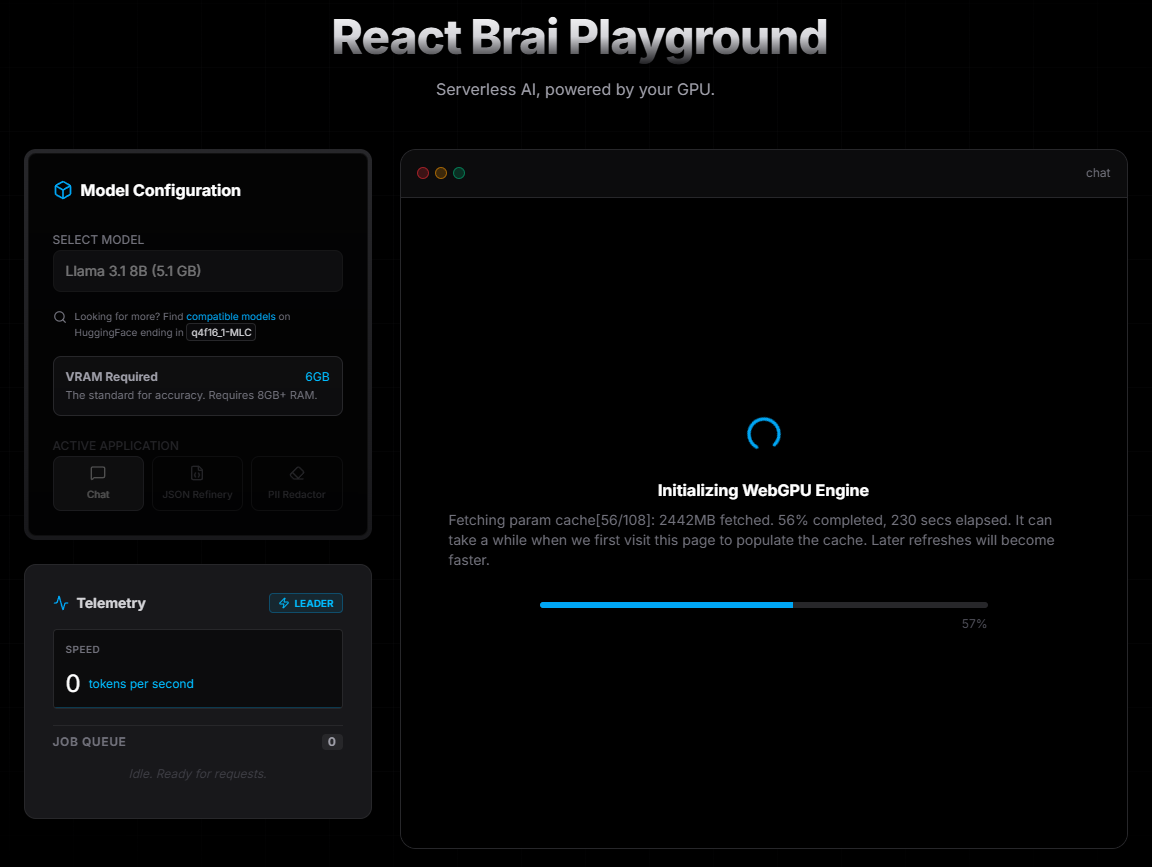The width and height of the screenshot is (1152, 867).
Task: Click the model download progress bar
Action: pos(763,604)
